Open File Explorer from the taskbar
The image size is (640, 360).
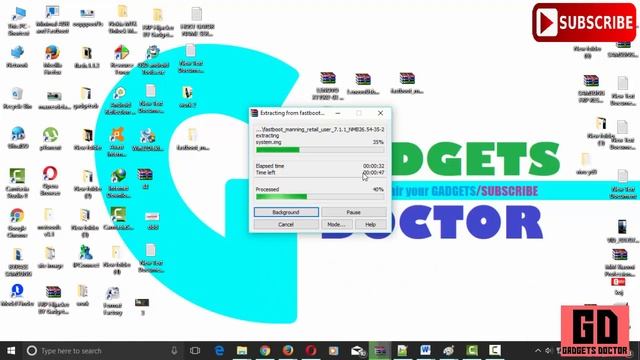point(242,351)
